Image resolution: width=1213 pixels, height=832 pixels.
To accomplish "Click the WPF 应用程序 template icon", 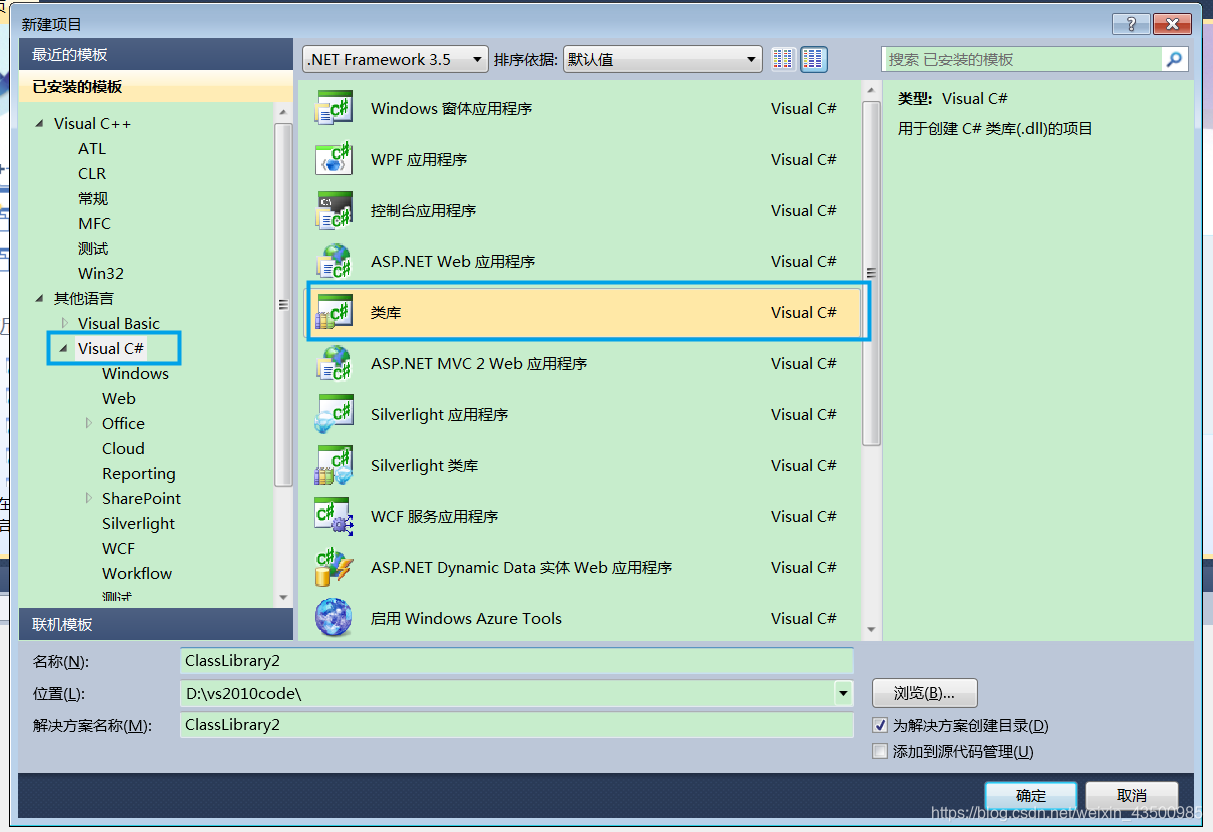I will (x=334, y=159).
